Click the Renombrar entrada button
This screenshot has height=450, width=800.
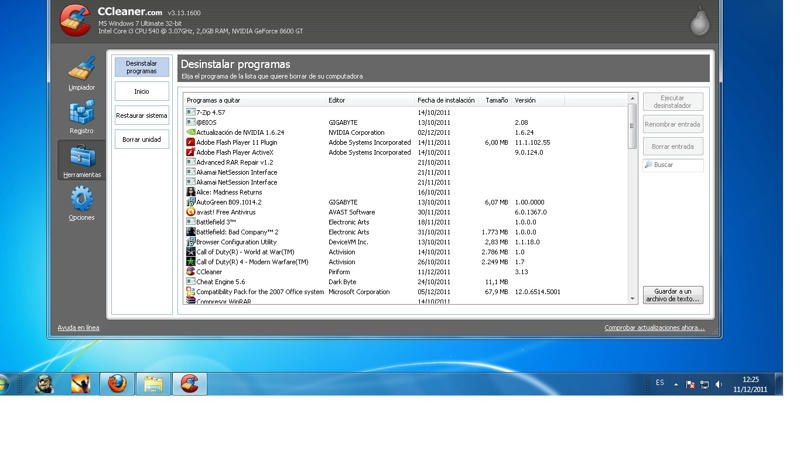click(x=672, y=124)
